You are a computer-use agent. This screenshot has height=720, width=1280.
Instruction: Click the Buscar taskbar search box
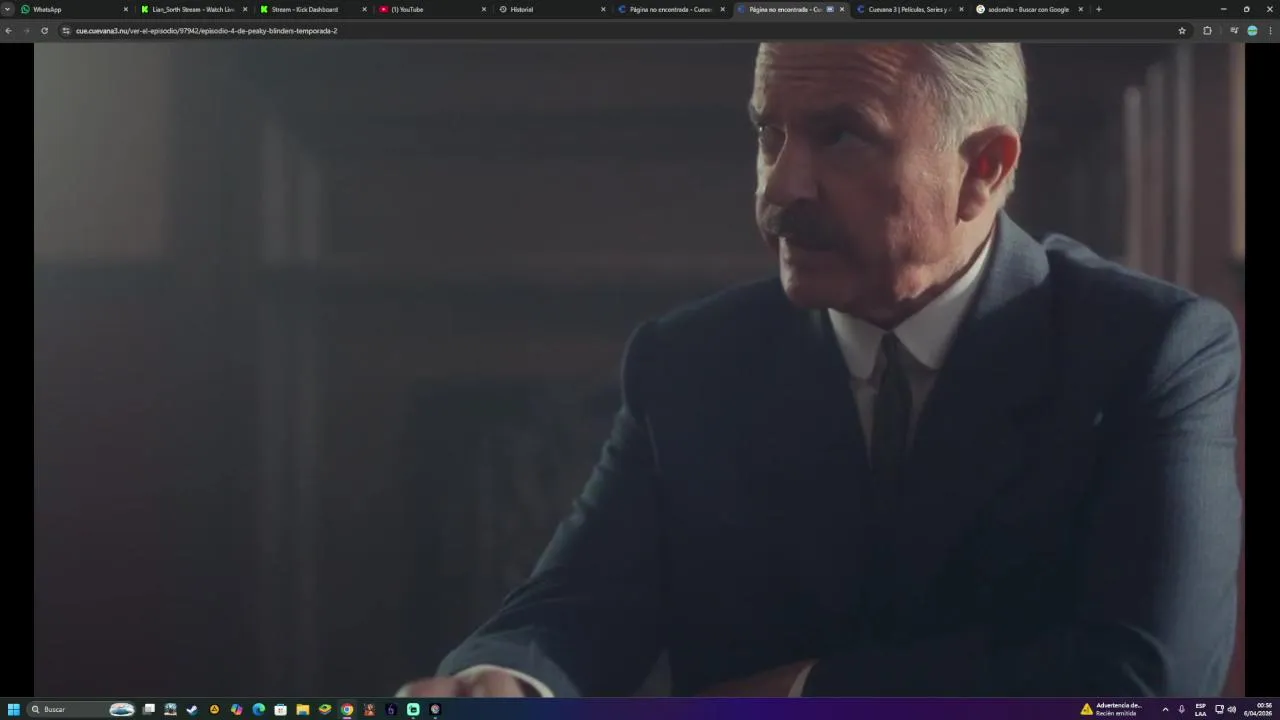[x=82, y=709]
